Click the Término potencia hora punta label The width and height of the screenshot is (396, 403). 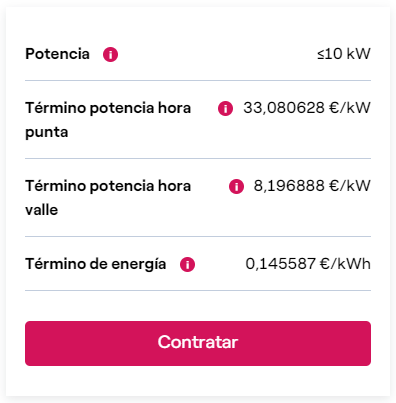[108, 120]
